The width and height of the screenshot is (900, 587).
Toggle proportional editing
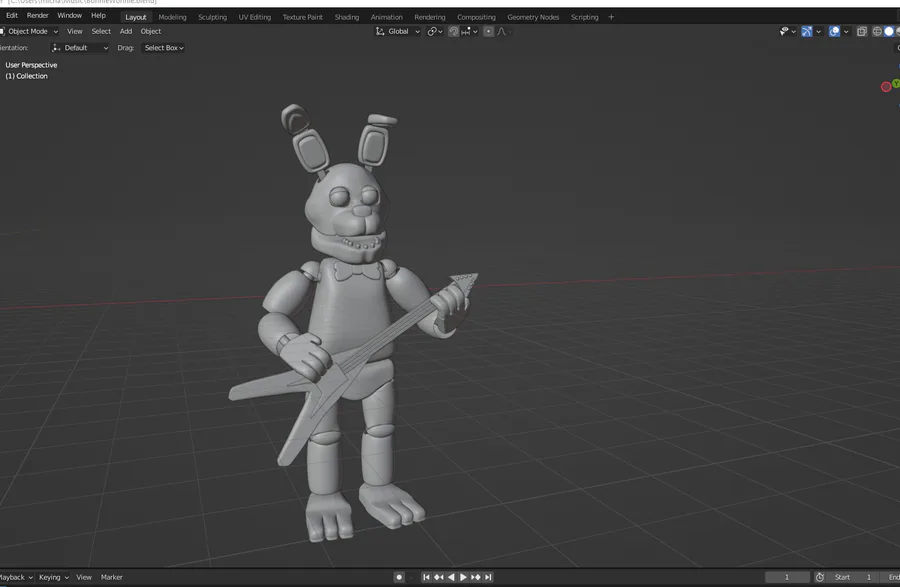point(488,32)
